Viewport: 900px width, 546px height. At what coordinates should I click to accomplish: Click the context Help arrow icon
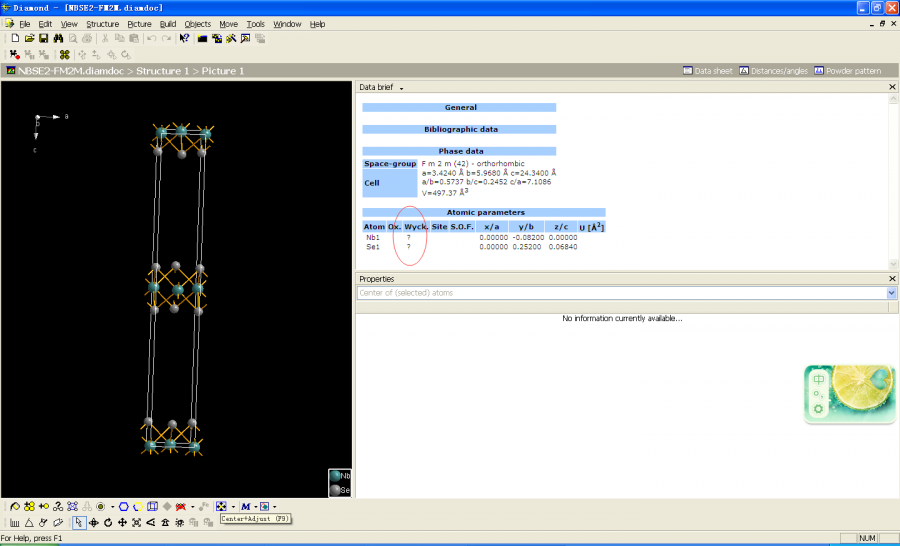(x=184, y=38)
